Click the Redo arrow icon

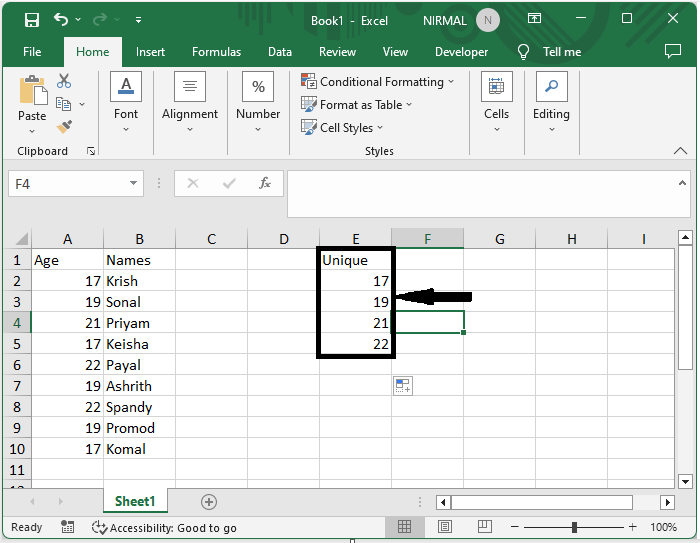100,20
